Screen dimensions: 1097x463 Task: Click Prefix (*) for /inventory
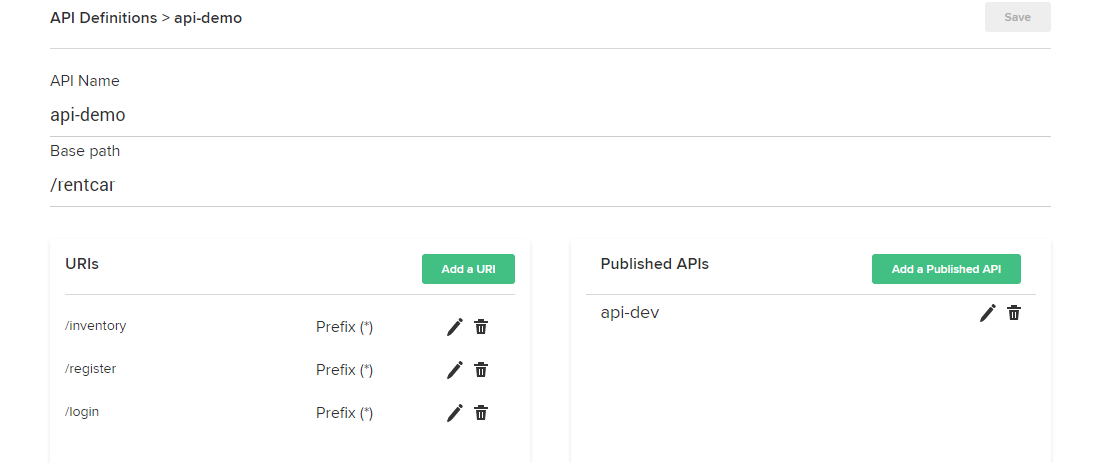coord(344,327)
